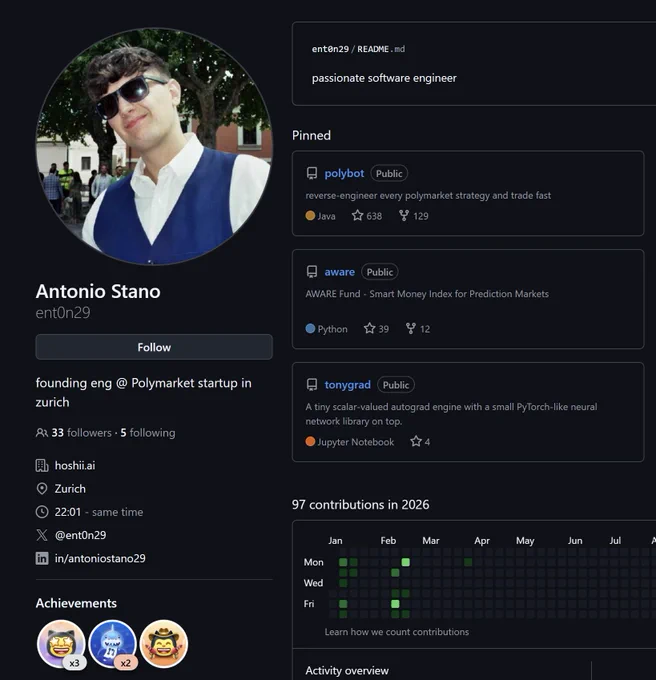Click the Follow button

point(154,347)
